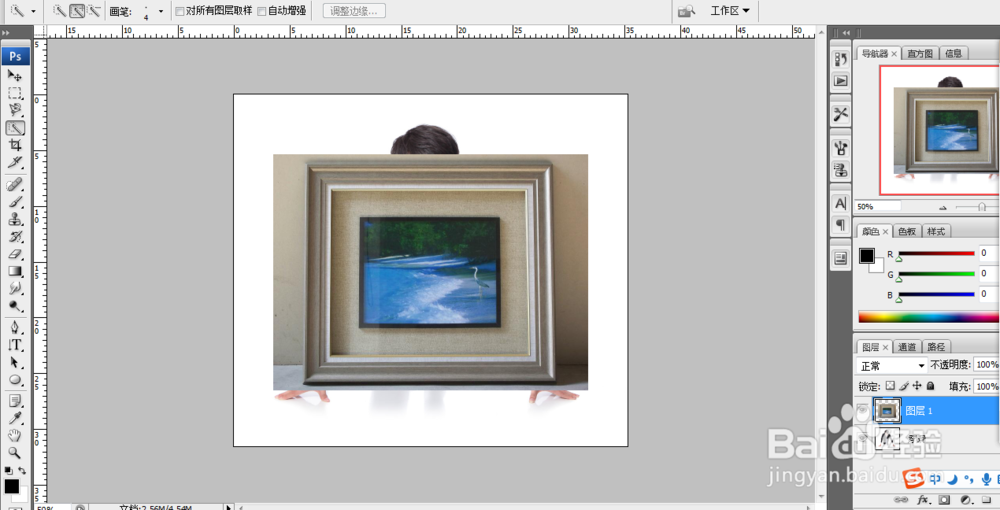
Task: Select the Crop tool
Action: (x=15, y=145)
